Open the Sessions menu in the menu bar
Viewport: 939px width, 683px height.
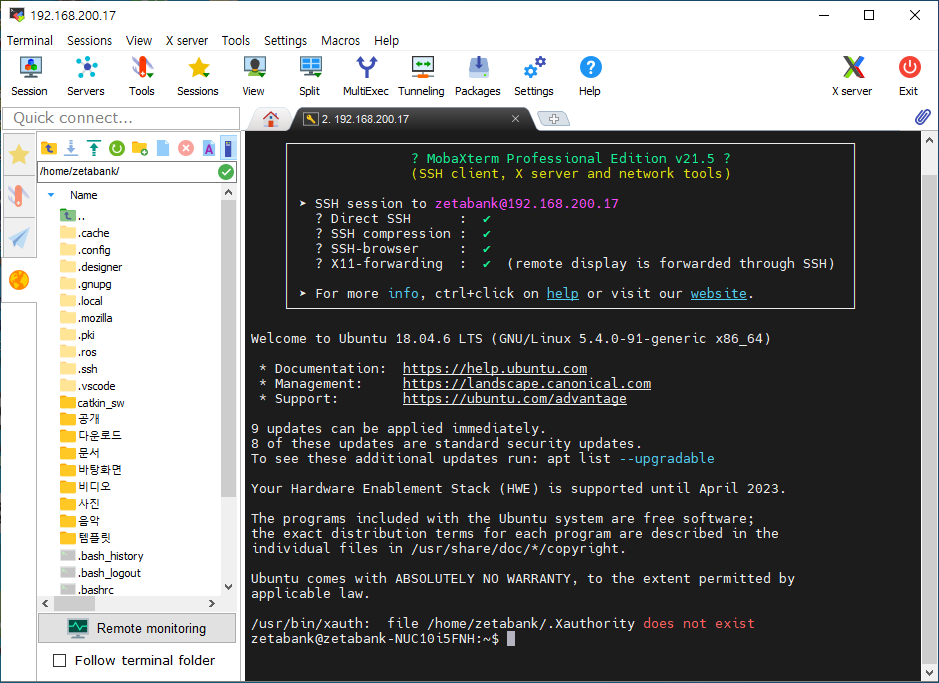[89, 41]
